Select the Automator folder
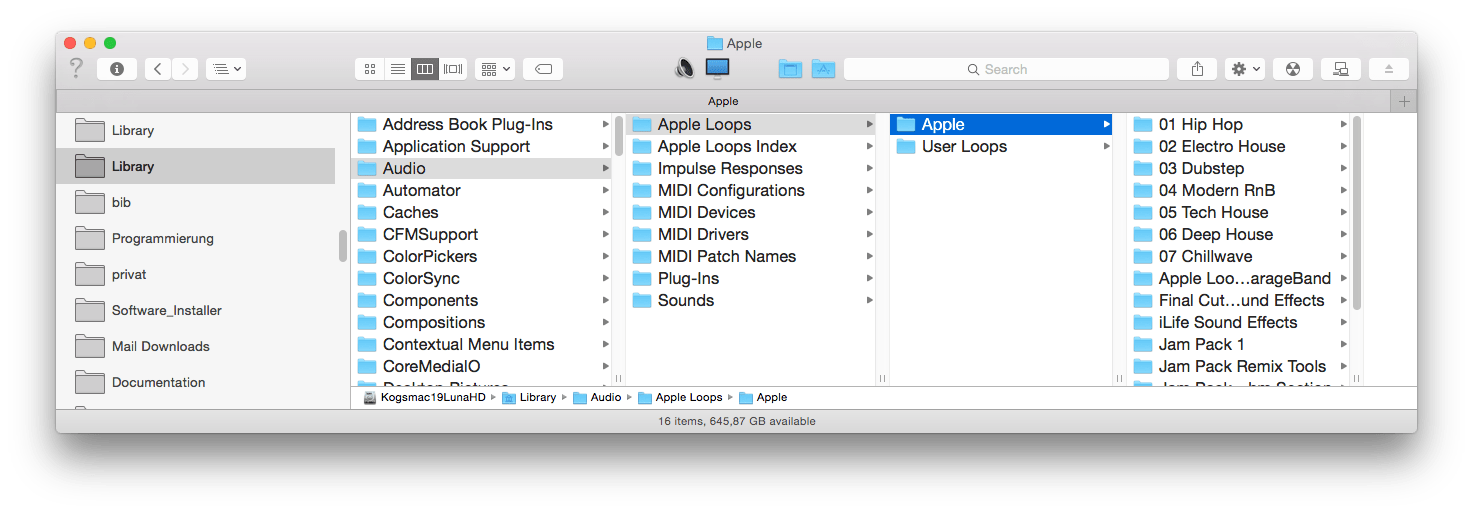The image size is (1473, 513). 482,190
